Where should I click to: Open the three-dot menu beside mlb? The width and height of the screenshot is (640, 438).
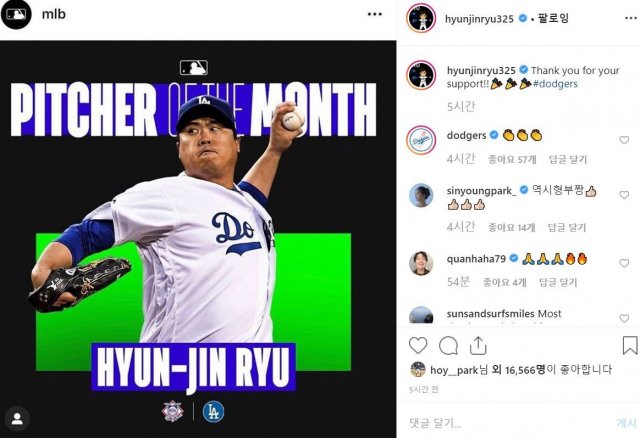point(374,14)
